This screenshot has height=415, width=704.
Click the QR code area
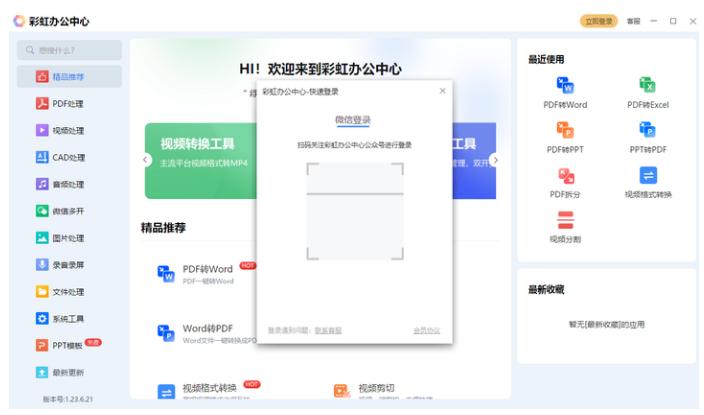pos(355,211)
